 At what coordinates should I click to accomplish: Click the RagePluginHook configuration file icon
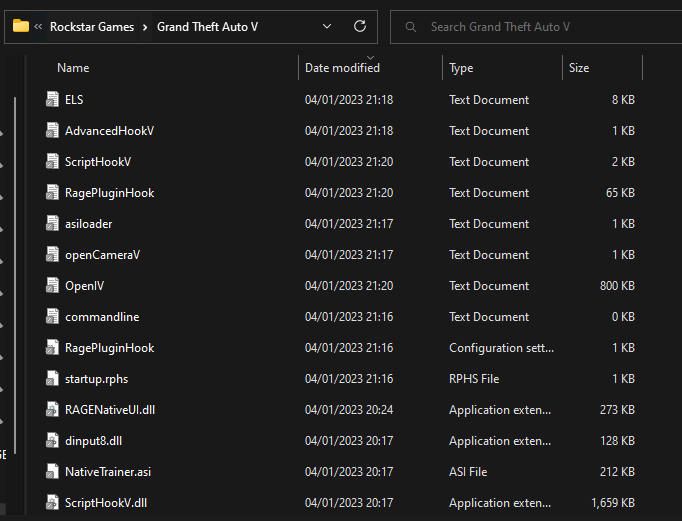tap(54, 348)
